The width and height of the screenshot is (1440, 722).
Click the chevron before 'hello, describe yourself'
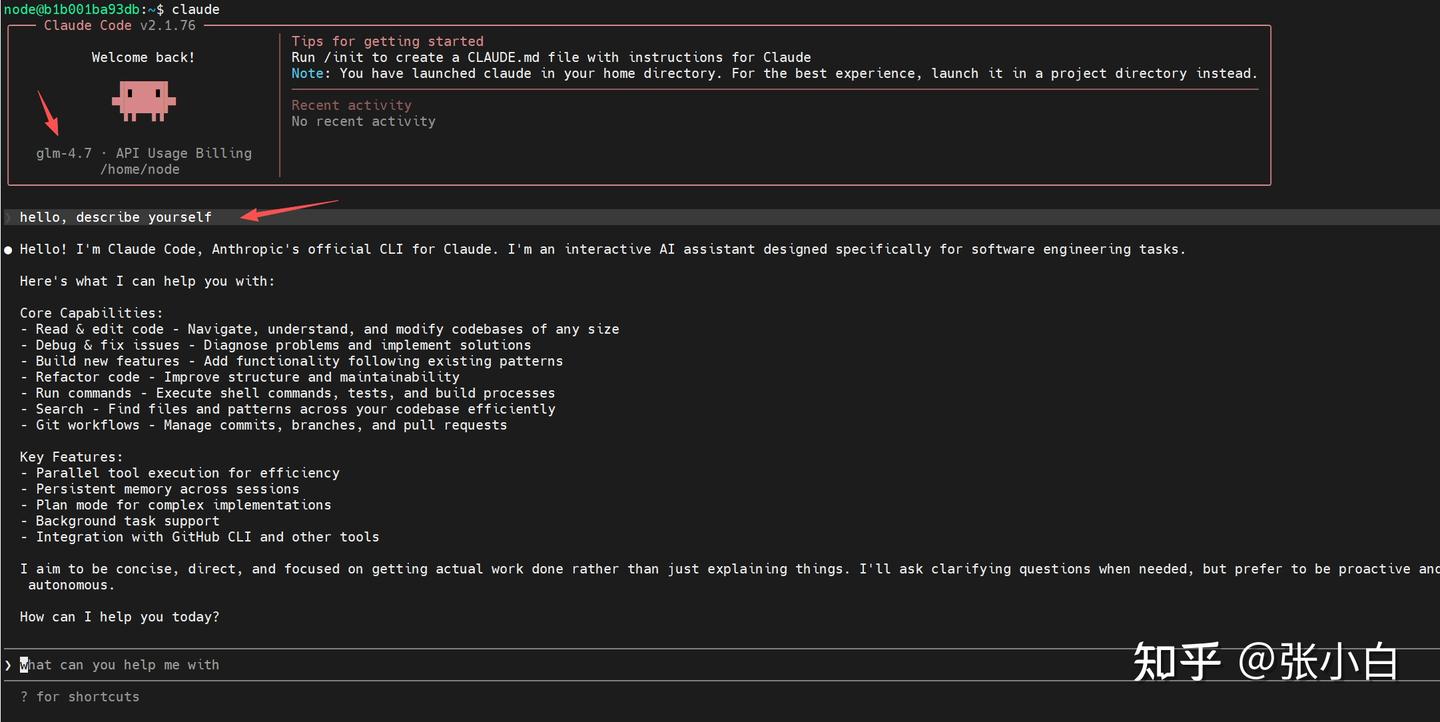[x=8, y=217]
